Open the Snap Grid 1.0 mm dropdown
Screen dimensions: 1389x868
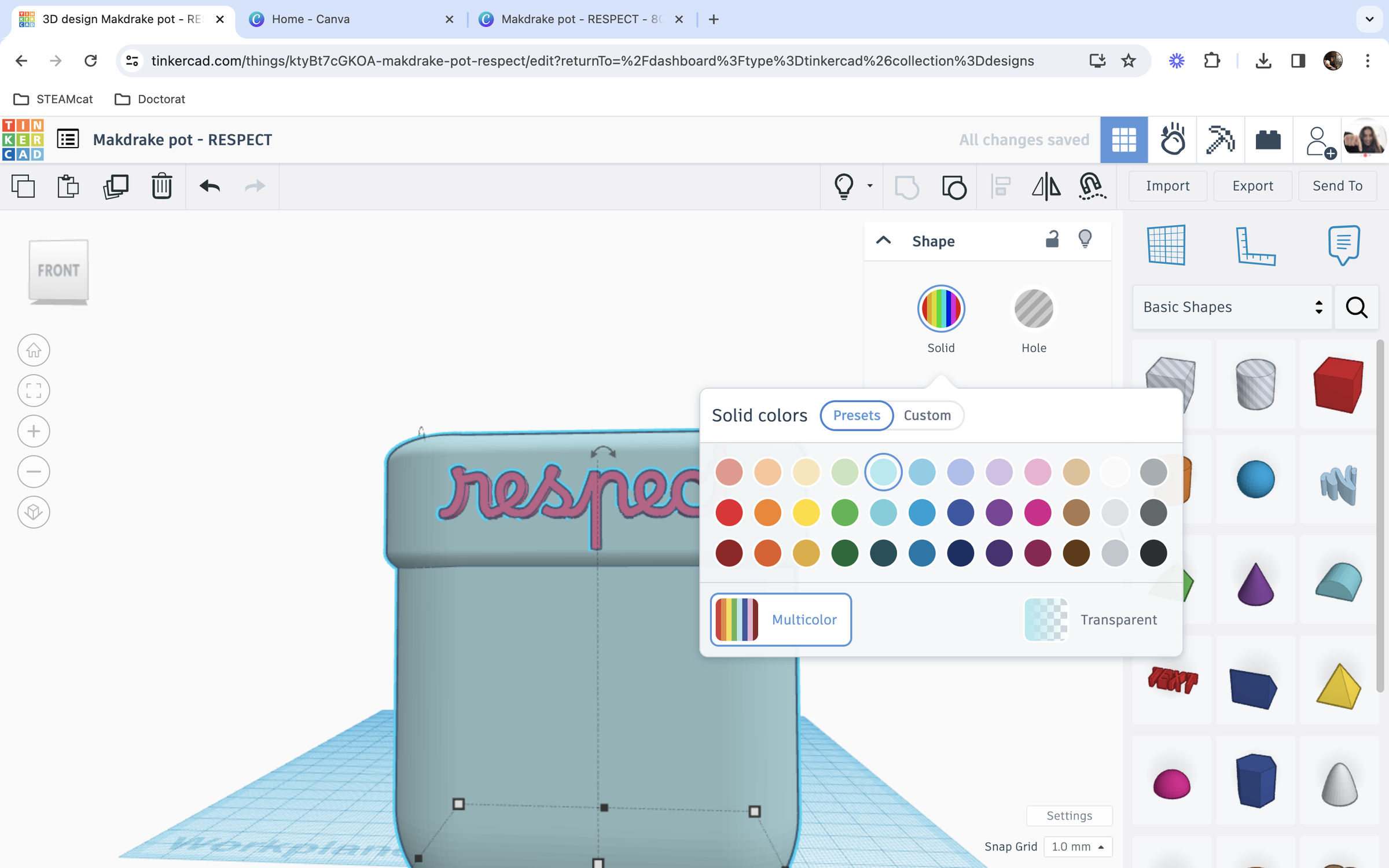point(1078,847)
